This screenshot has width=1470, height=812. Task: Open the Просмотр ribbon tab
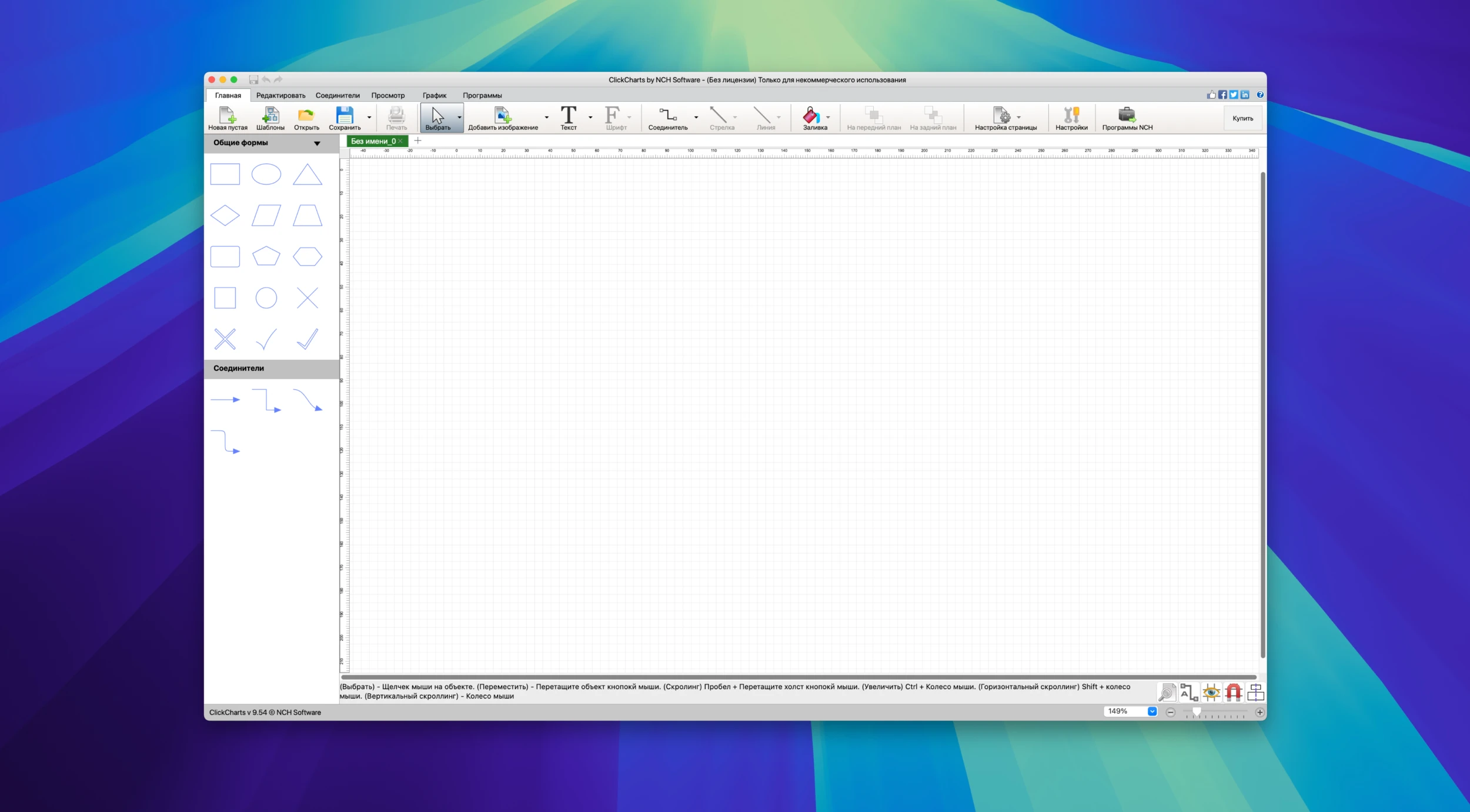[x=387, y=95]
